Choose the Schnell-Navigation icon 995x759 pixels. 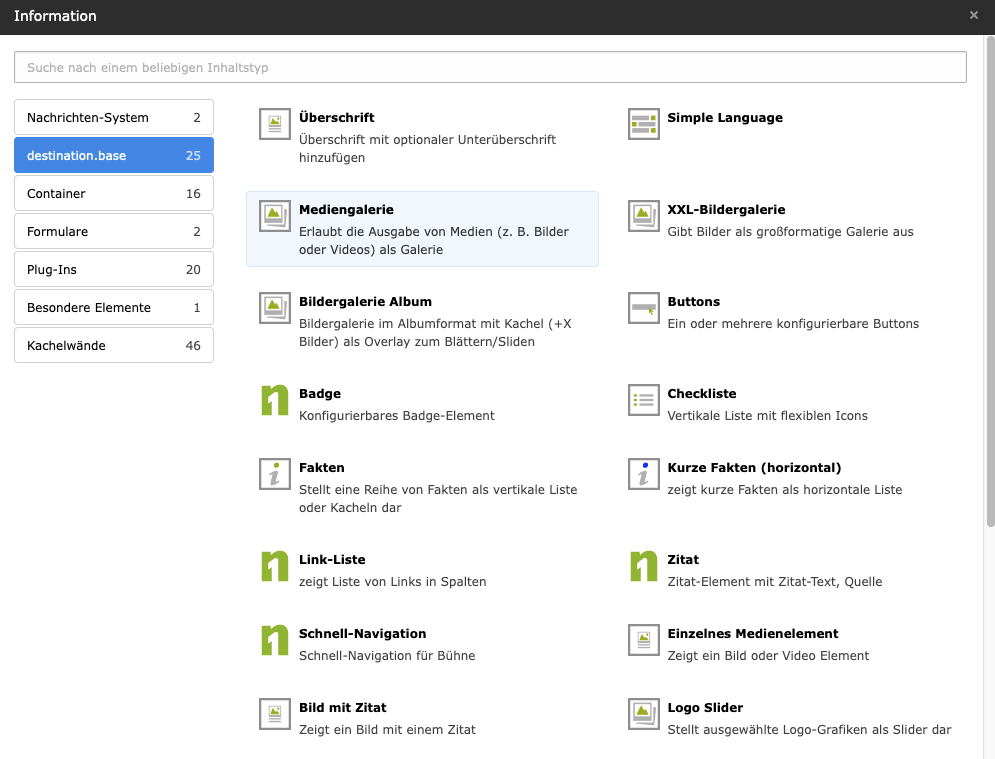(x=275, y=640)
